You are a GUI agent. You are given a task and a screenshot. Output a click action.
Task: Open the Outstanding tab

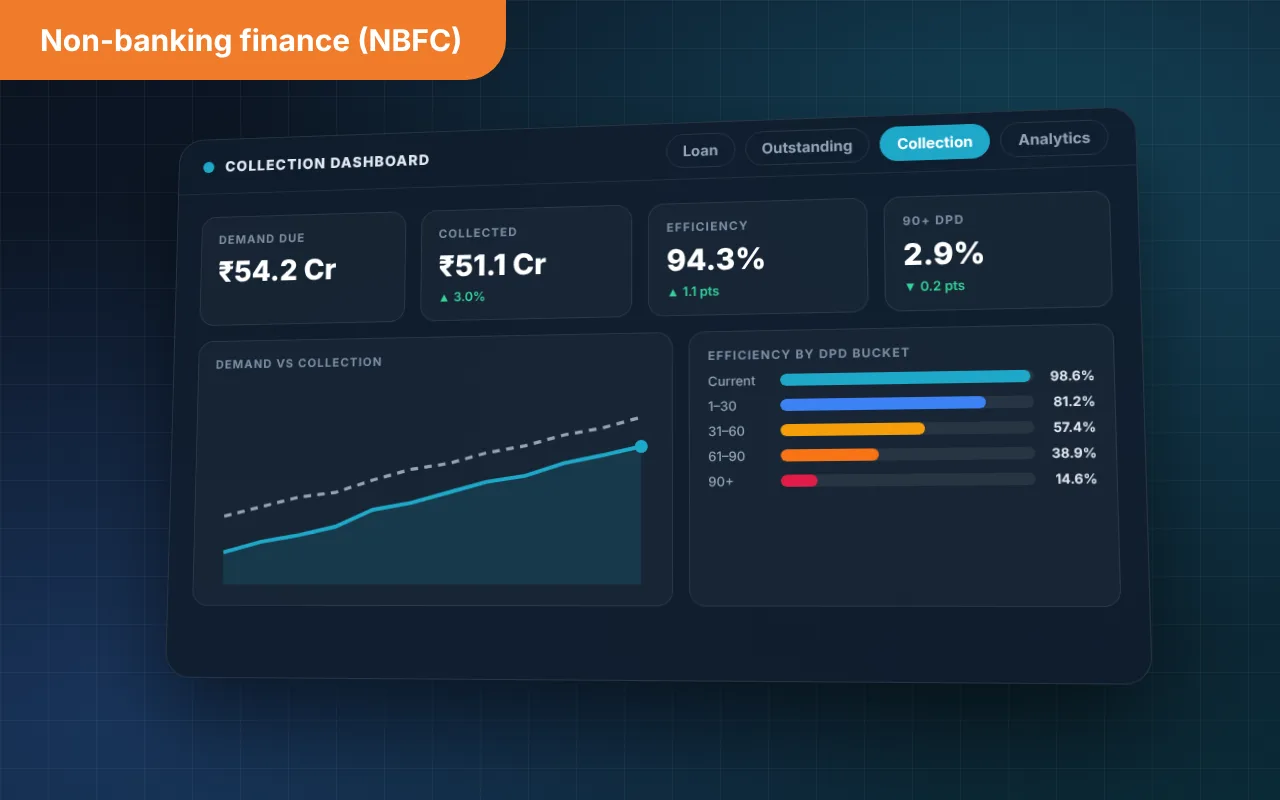point(807,147)
